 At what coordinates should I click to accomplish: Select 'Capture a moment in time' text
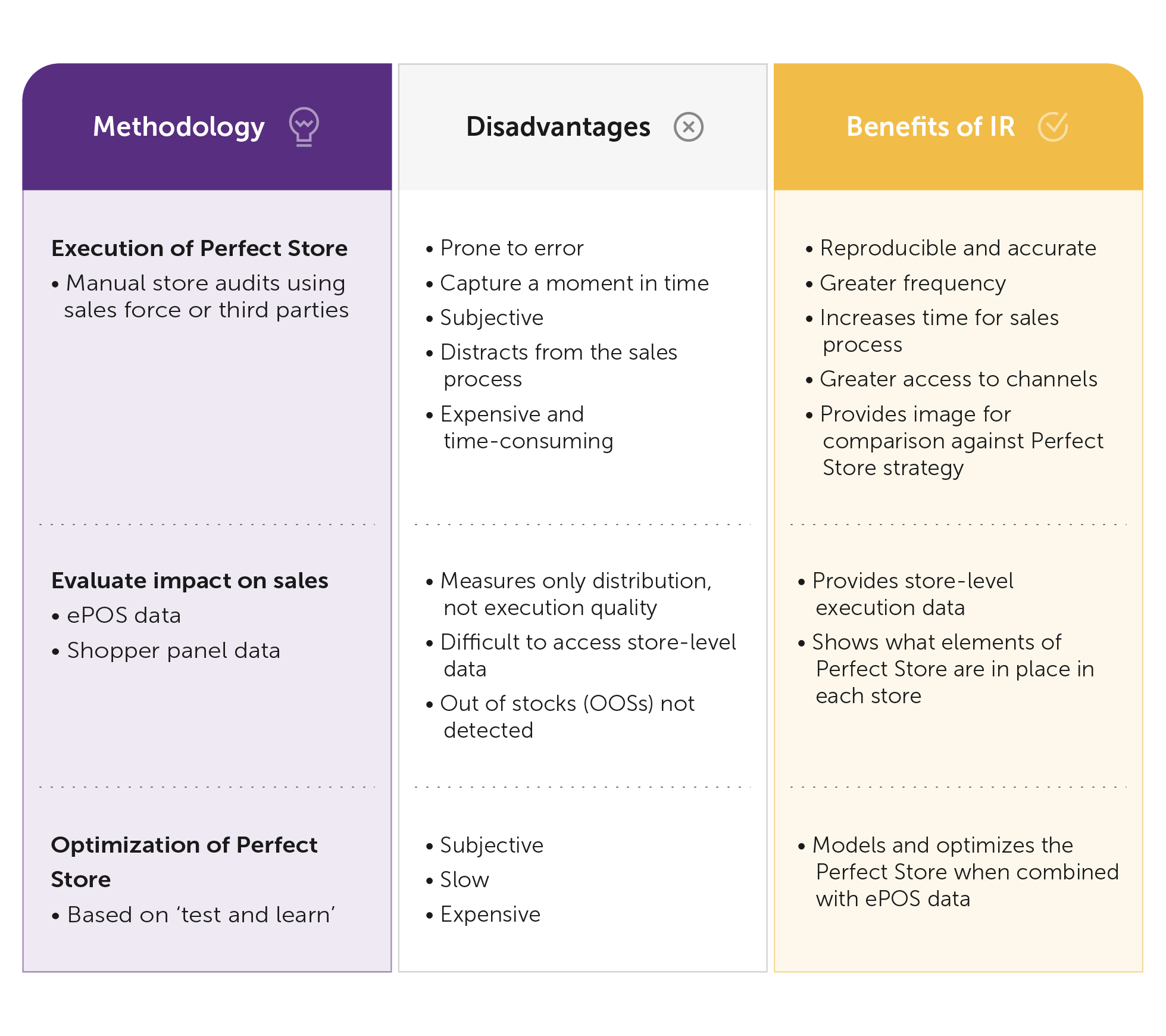pos(574,283)
